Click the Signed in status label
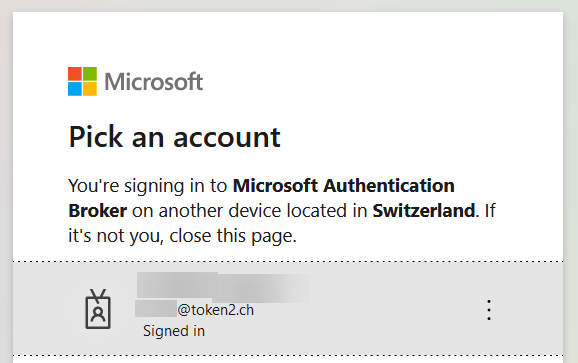Image resolution: width=578 pixels, height=363 pixels. (x=174, y=331)
